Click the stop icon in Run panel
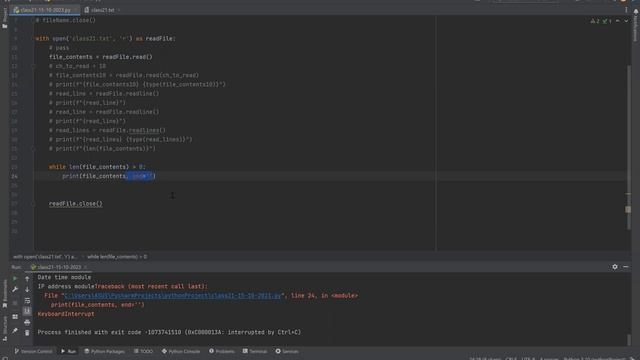The image size is (640, 360). click(15, 303)
